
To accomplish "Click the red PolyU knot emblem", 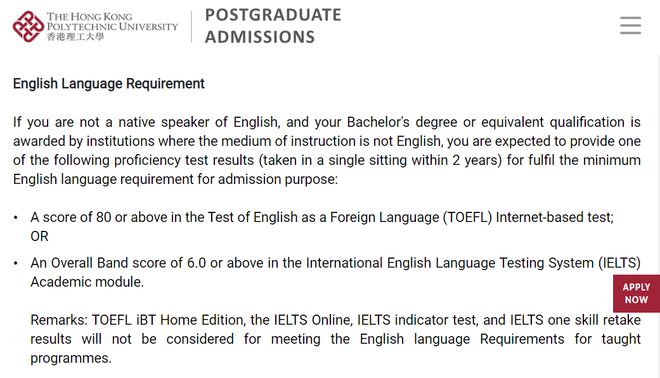I will click(28, 27).
